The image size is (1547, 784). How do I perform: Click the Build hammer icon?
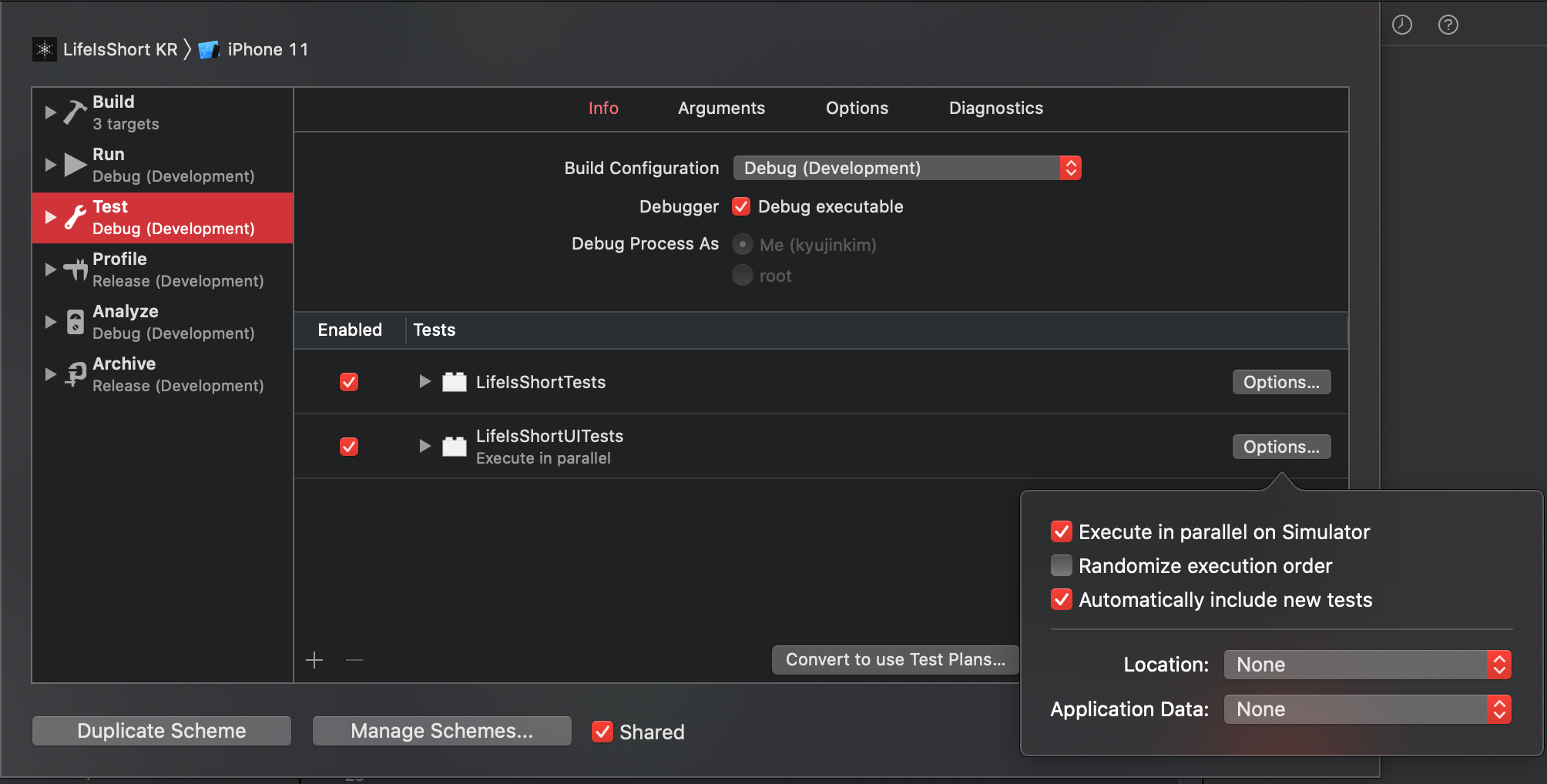coord(75,112)
